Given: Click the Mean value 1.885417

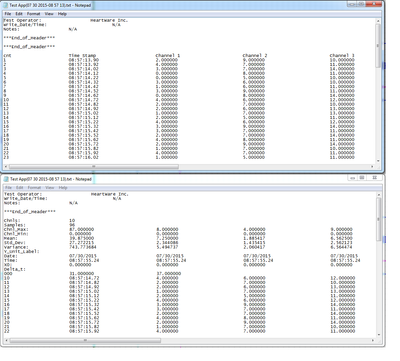Looking at the screenshot, I should (254, 238).
